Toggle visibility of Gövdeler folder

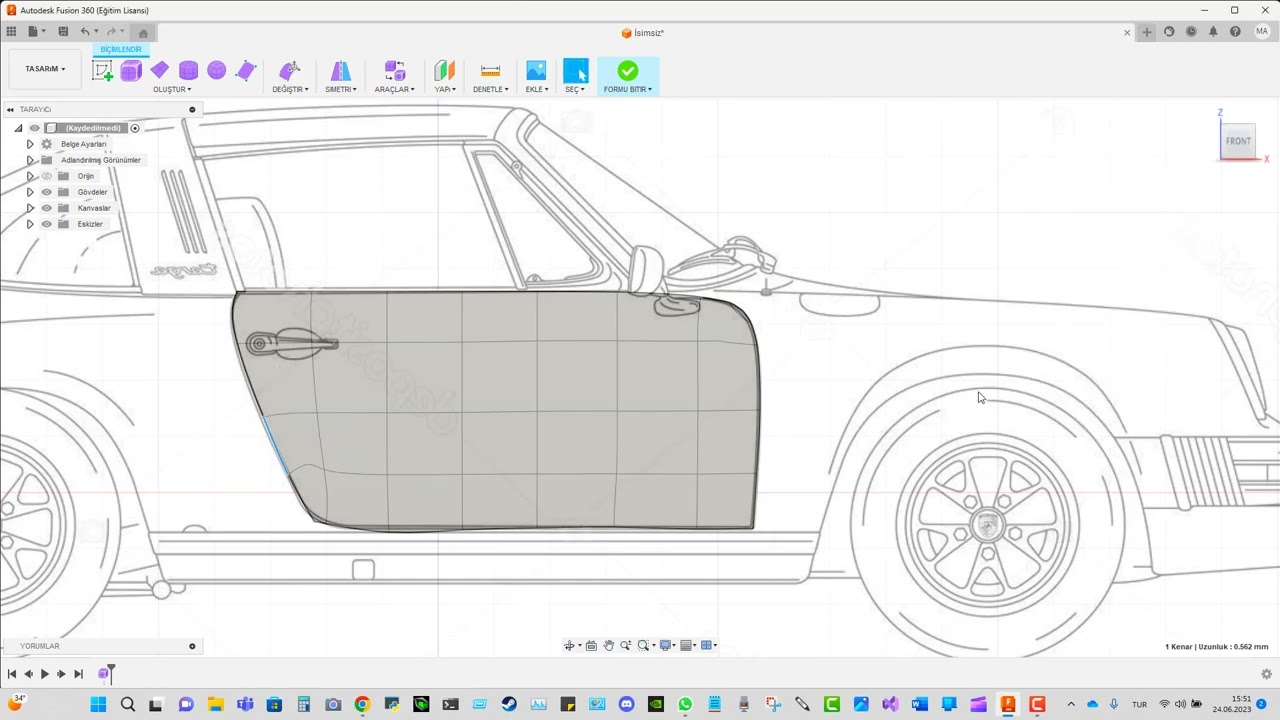pos(46,192)
